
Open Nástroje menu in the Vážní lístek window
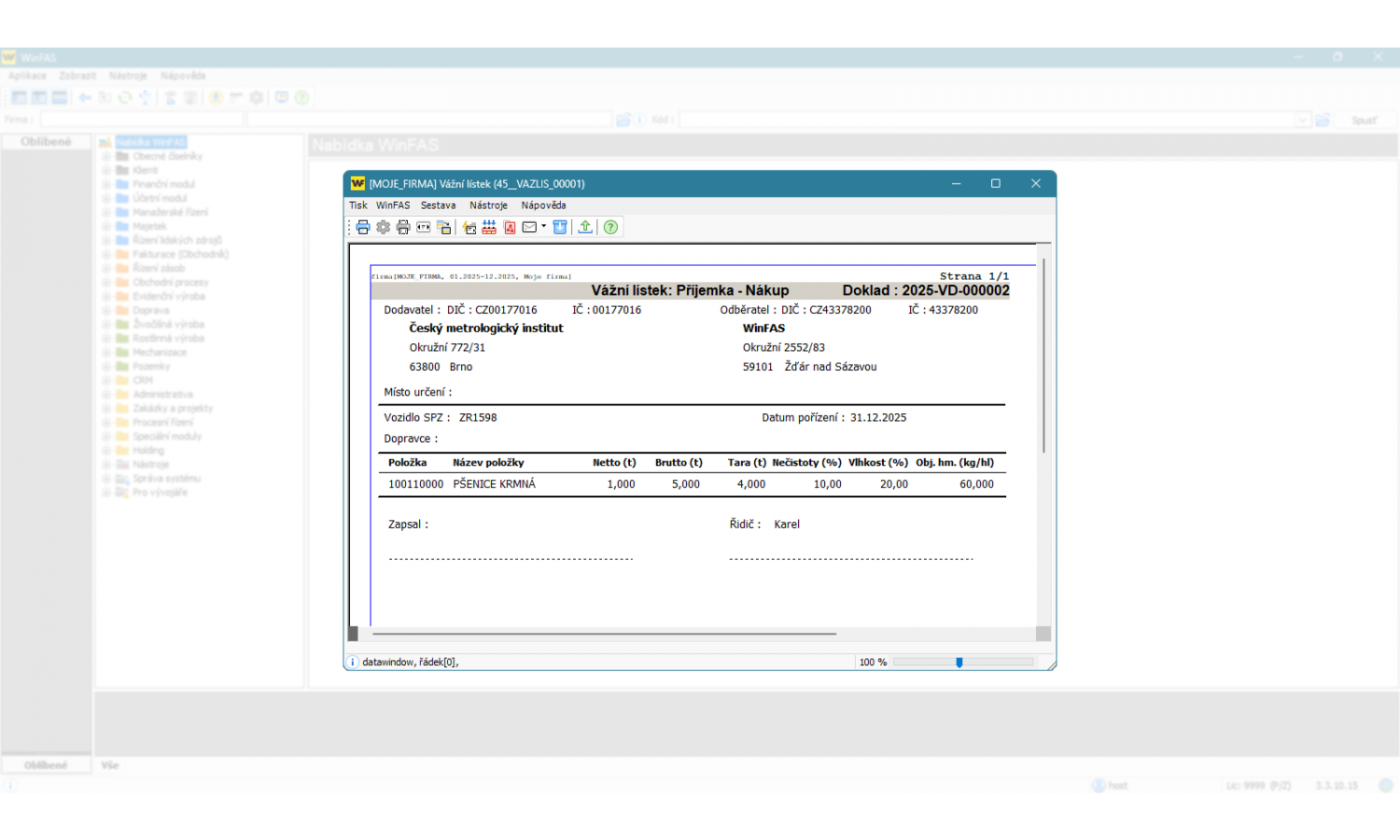(x=488, y=205)
